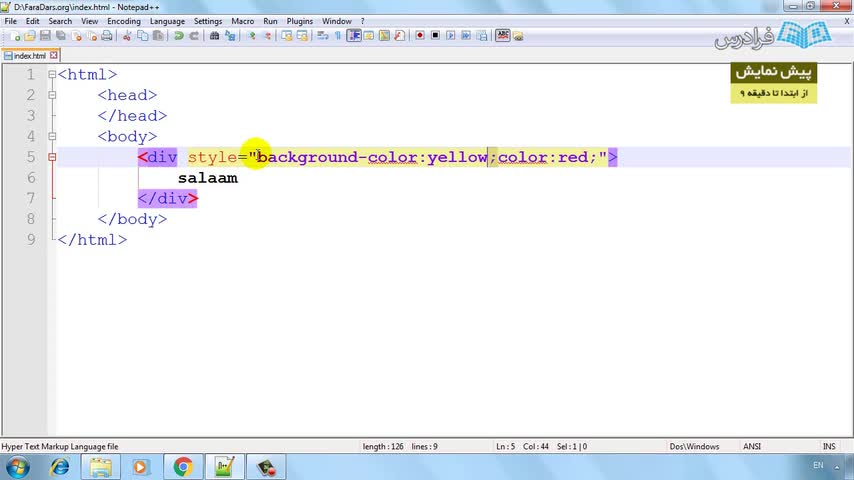Toggle the indent guide button

(x=353, y=36)
